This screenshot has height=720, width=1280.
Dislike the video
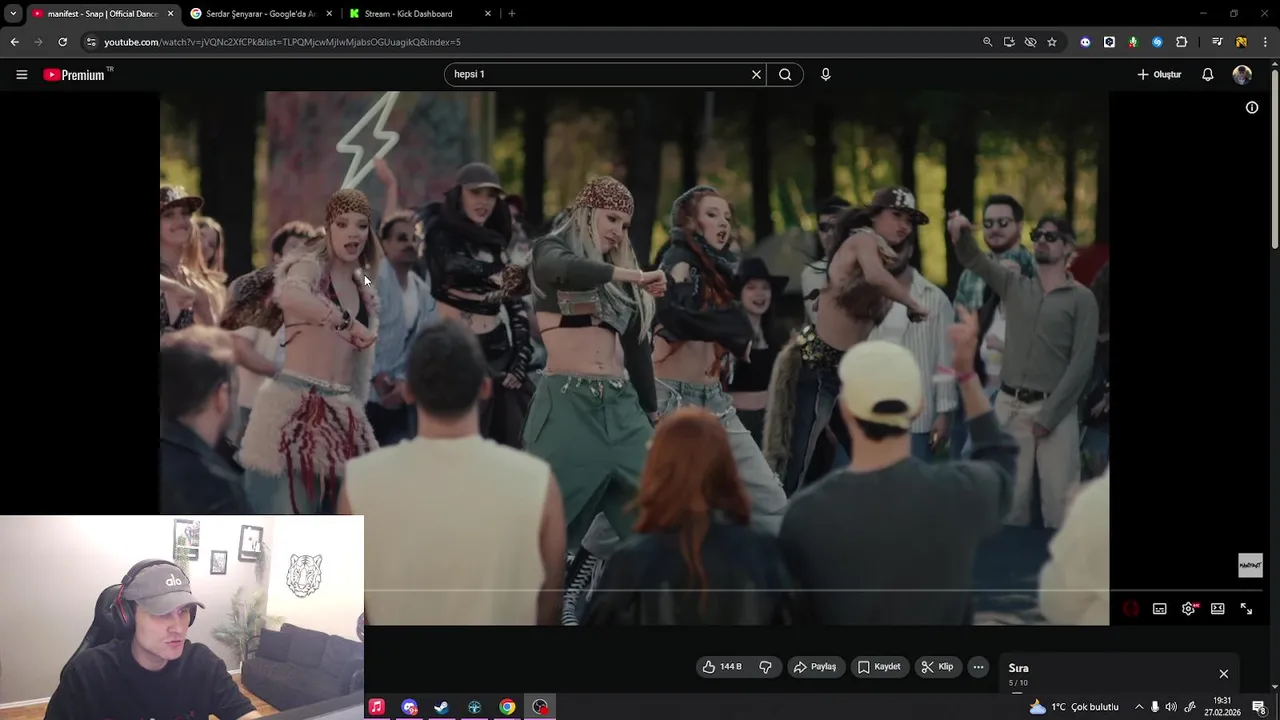tap(766, 667)
